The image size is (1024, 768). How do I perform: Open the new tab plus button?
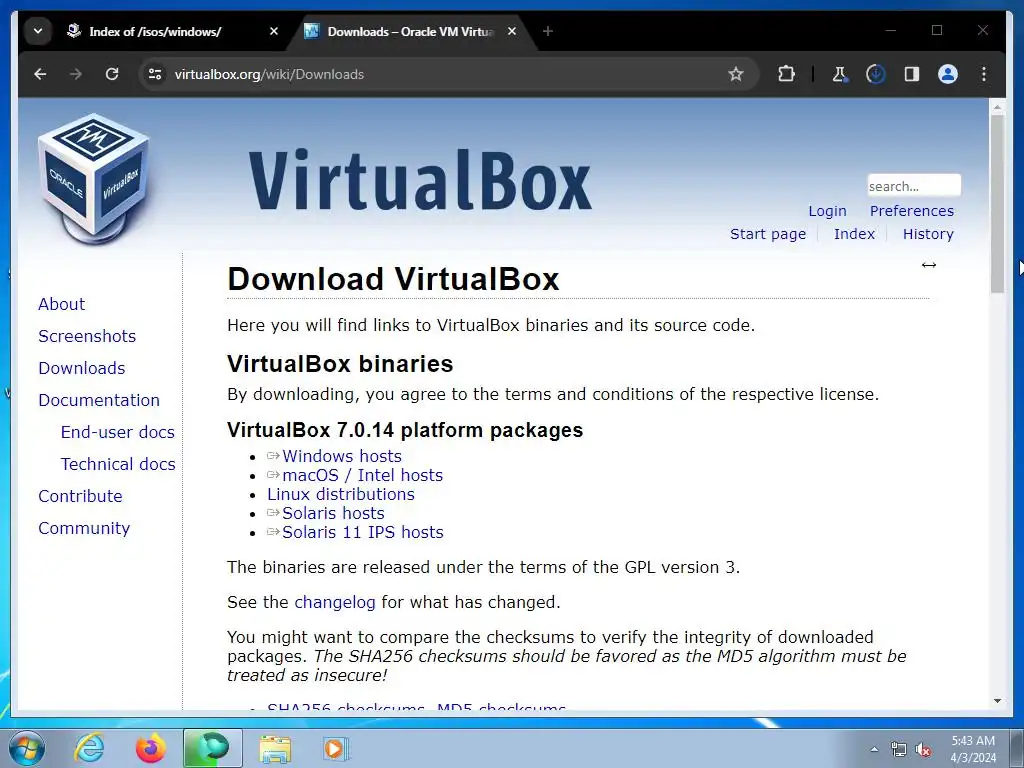(548, 31)
